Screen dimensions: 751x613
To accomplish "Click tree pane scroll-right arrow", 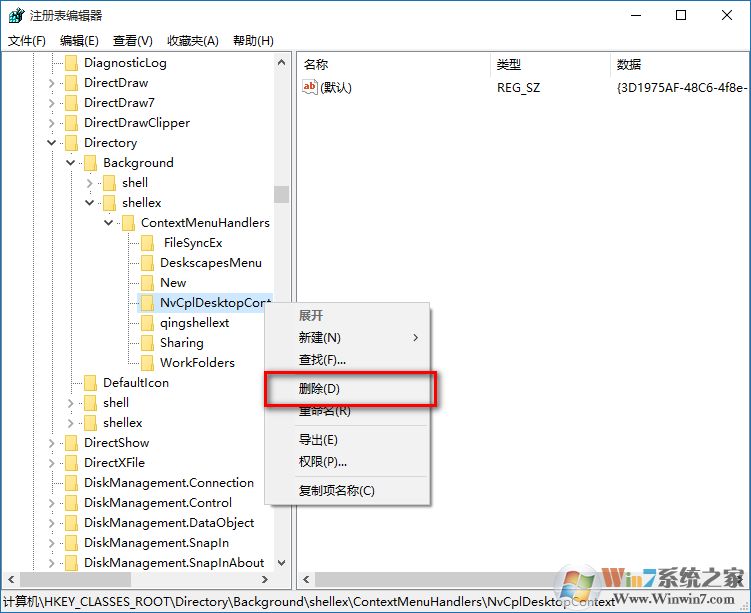I will [x=264, y=579].
